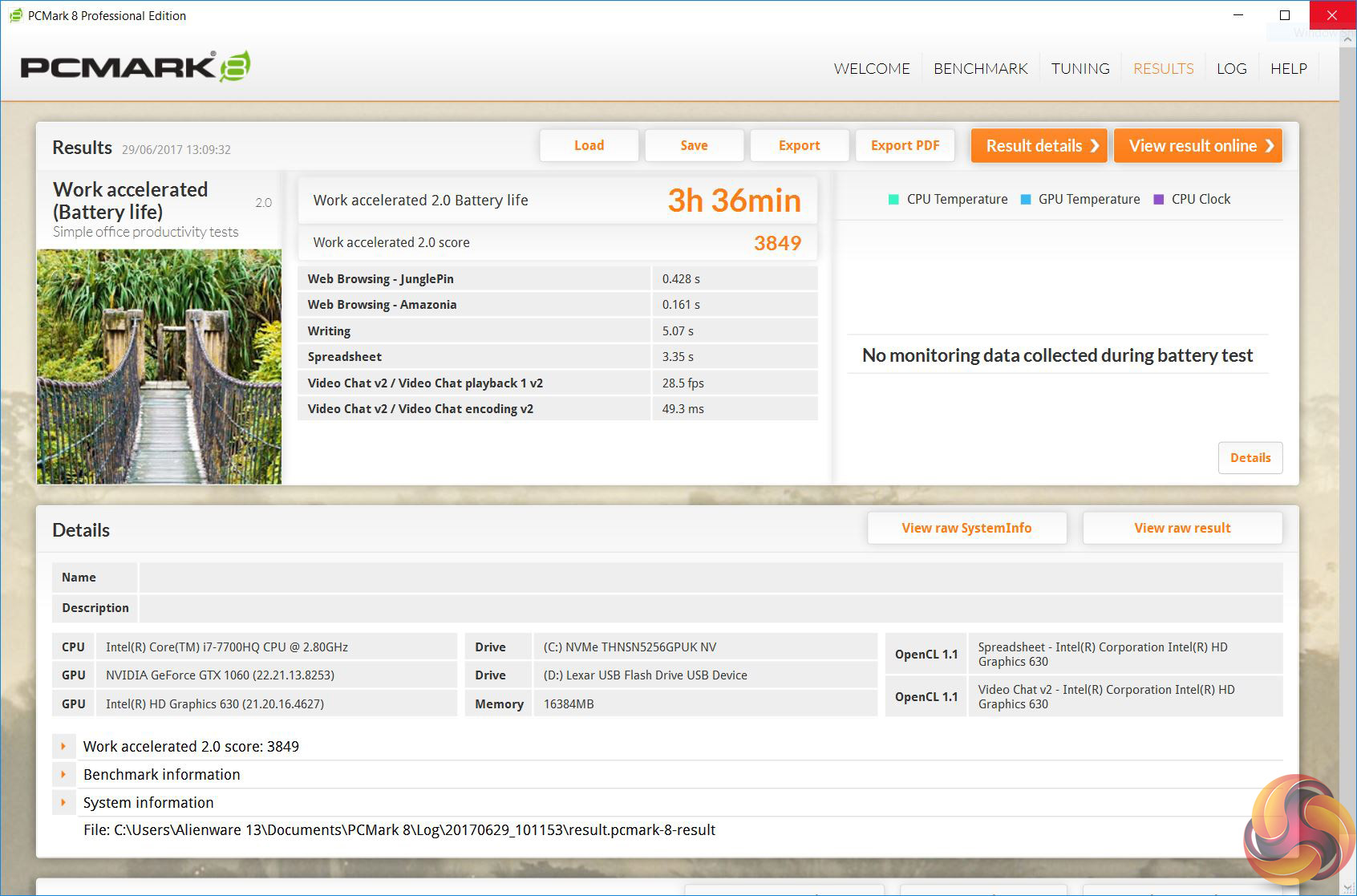Click the NVMe THNSN5256GPUK drive entry
Image resolution: width=1357 pixels, height=896 pixels.
pyautogui.click(x=705, y=647)
